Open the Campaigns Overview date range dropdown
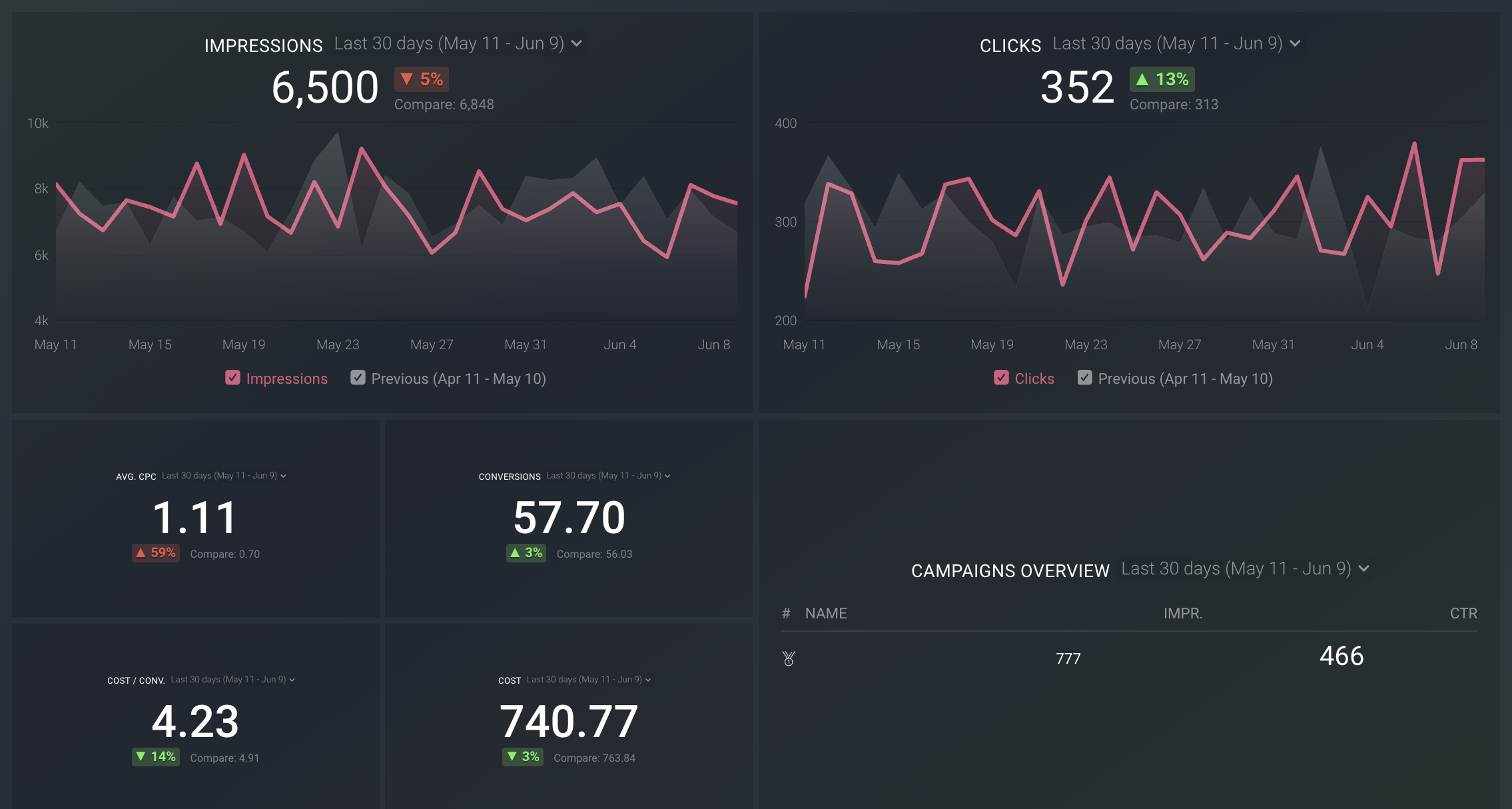 click(x=1246, y=568)
